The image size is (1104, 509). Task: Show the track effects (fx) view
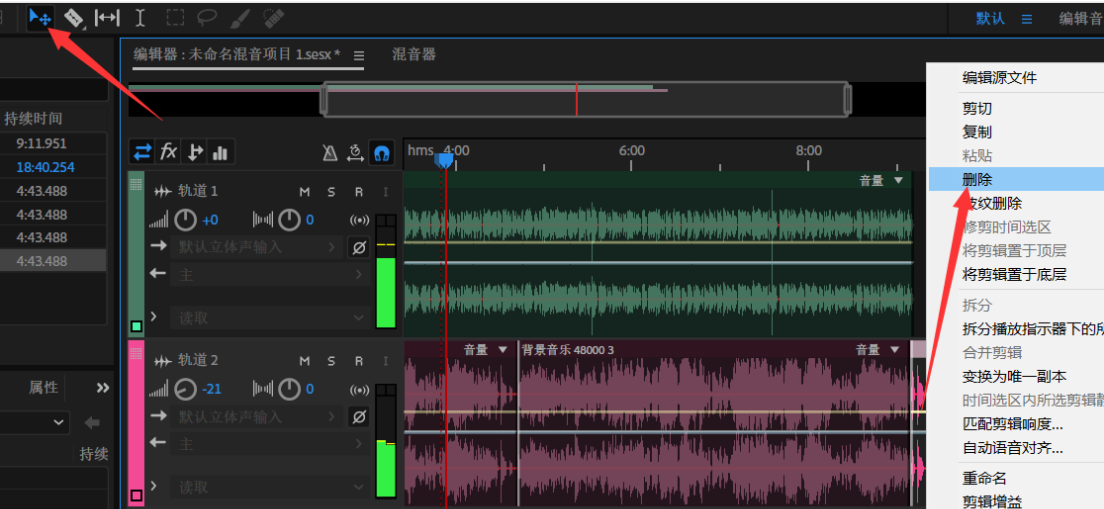169,152
